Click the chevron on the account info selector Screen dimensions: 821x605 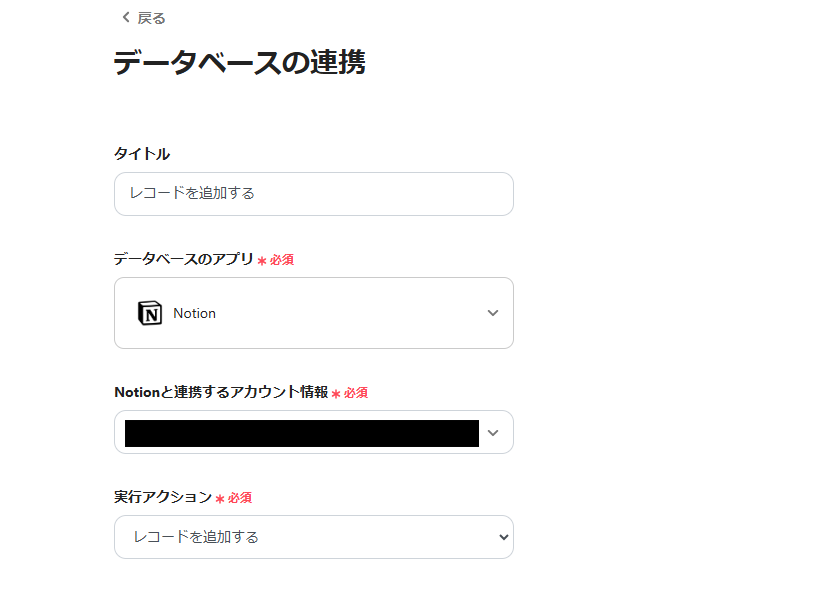point(492,432)
